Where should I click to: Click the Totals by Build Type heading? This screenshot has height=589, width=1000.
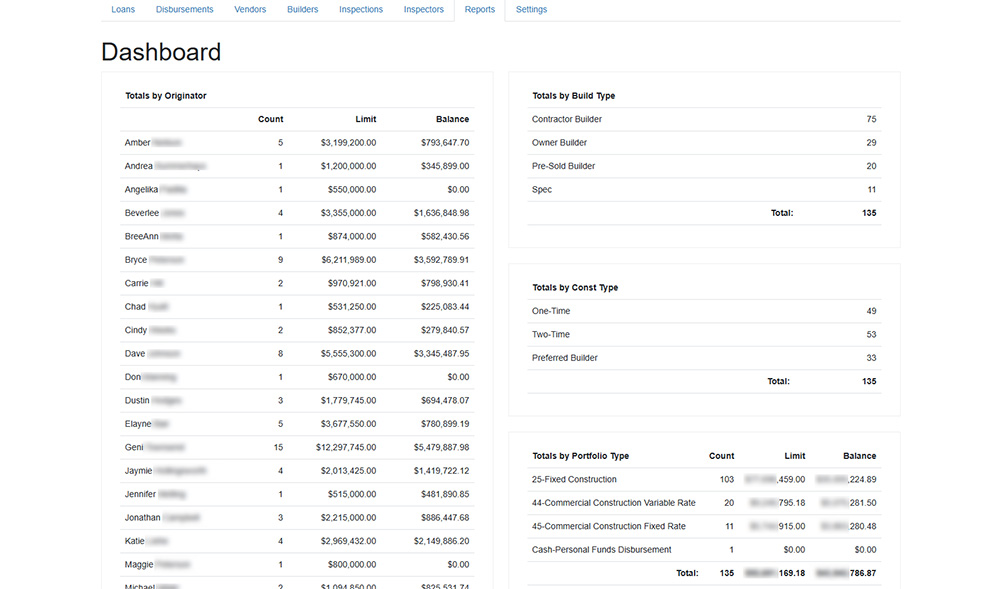[573, 96]
